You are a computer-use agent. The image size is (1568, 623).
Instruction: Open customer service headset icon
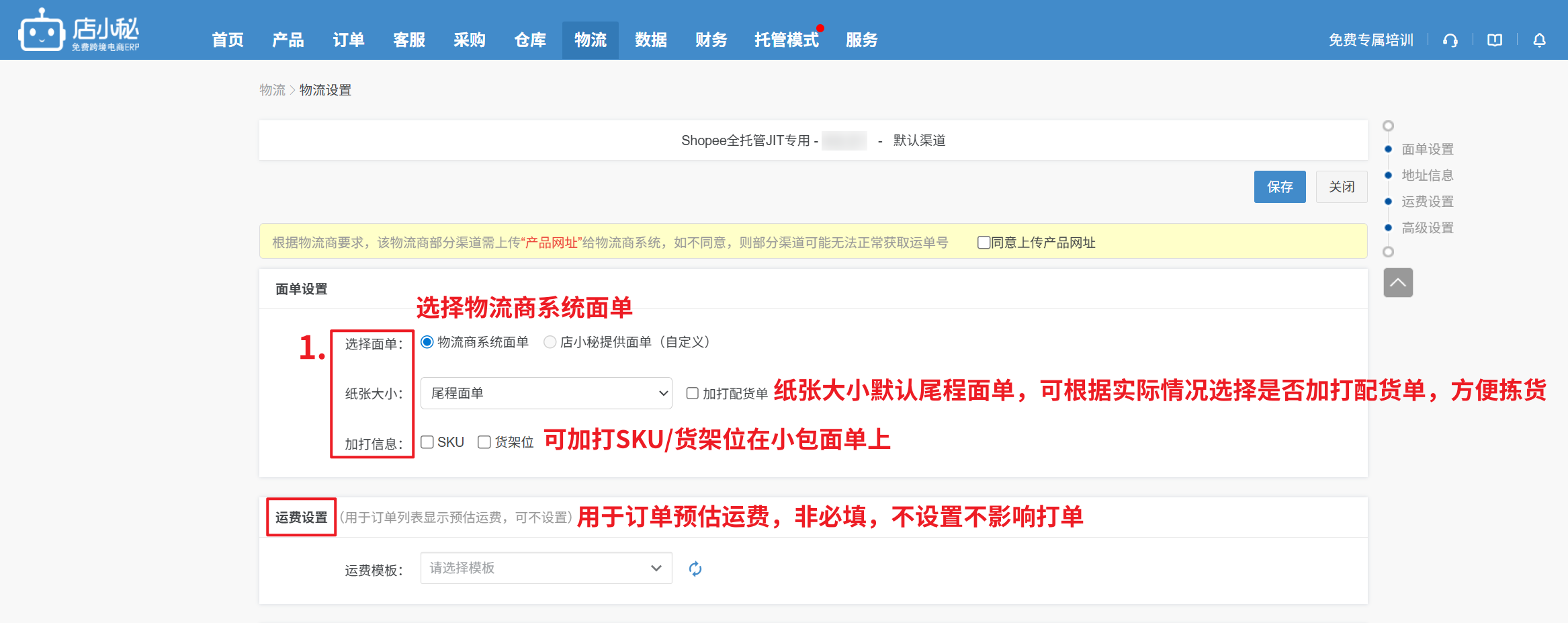coord(1450,40)
